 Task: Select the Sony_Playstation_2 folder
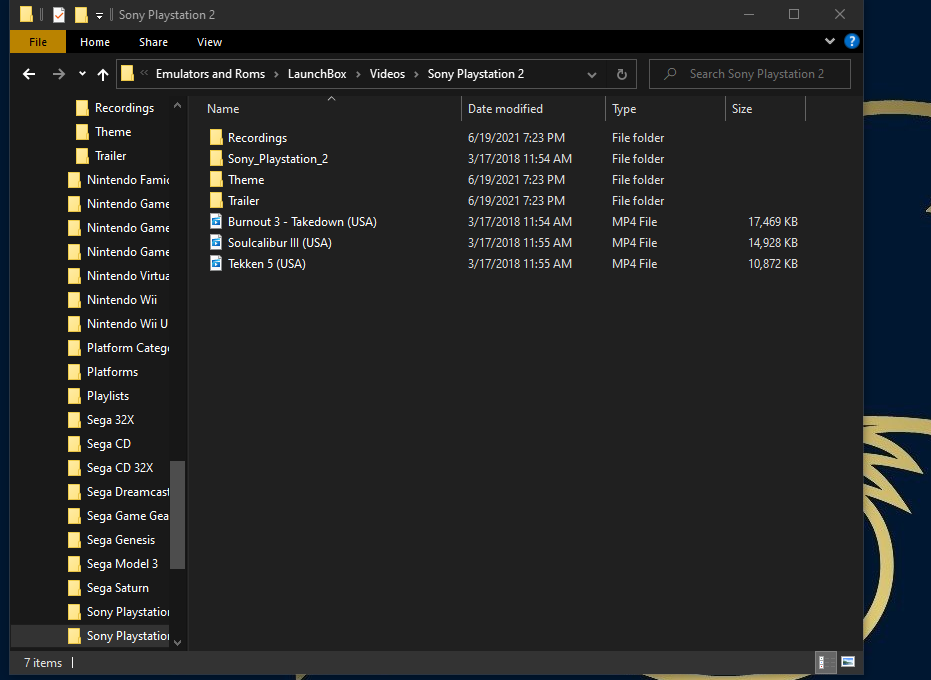click(x=278, y=159)
